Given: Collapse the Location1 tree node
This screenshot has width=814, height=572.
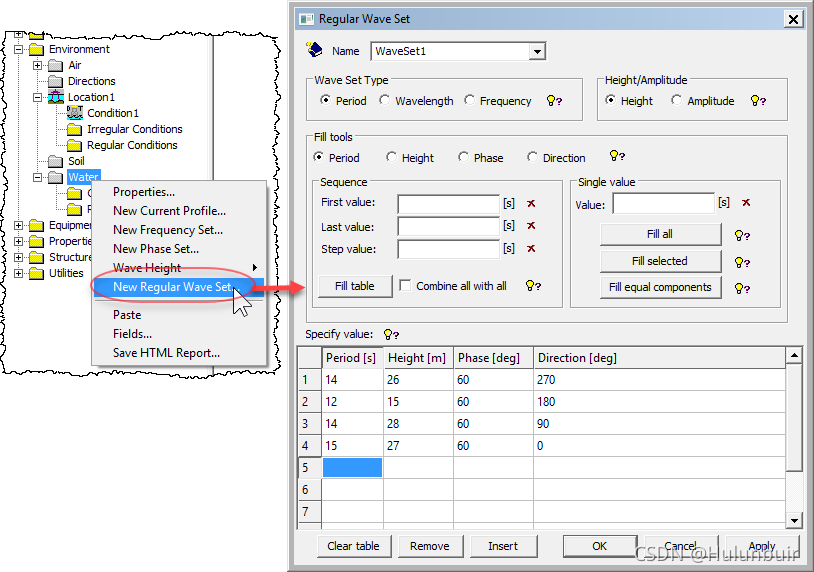Looking at the screenshot, I should (37, 98).
